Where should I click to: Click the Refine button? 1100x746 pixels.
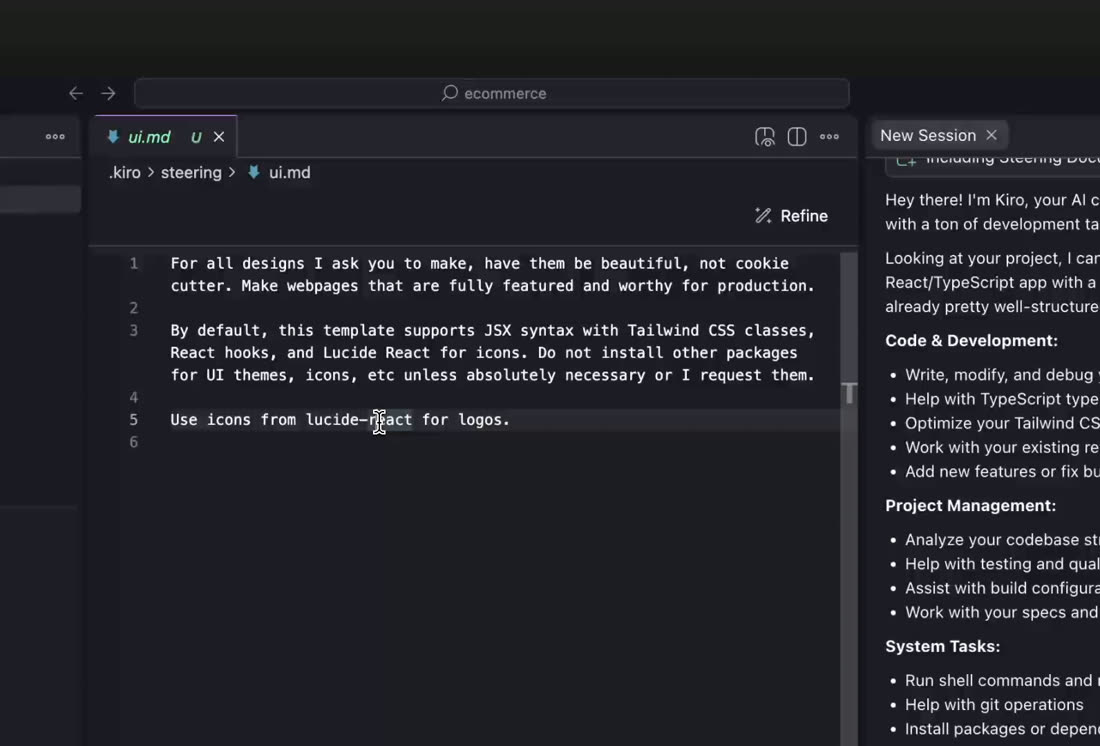pos(791,215)
